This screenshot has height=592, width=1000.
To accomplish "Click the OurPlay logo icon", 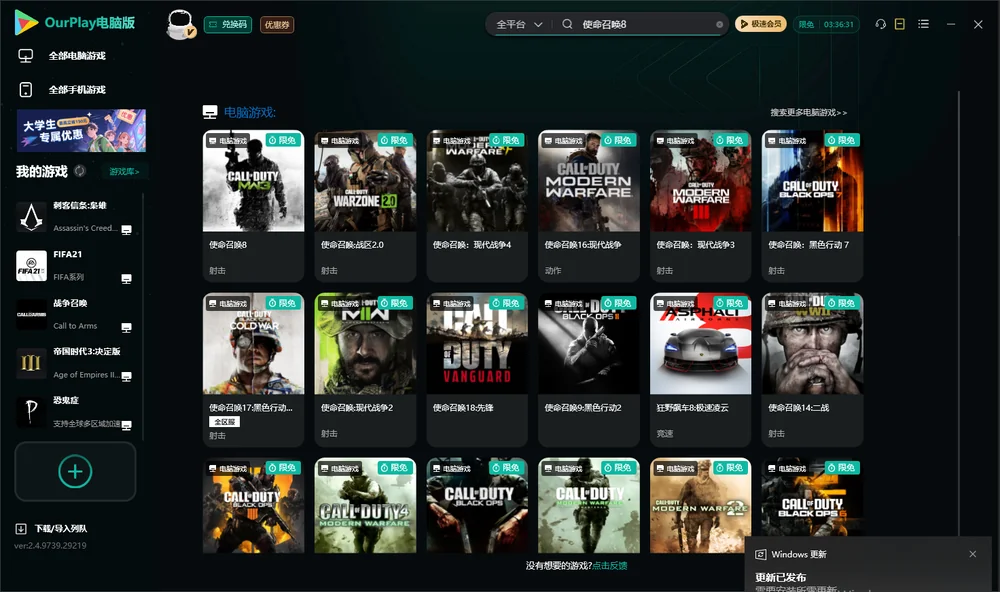I will [x=26, y=22].
